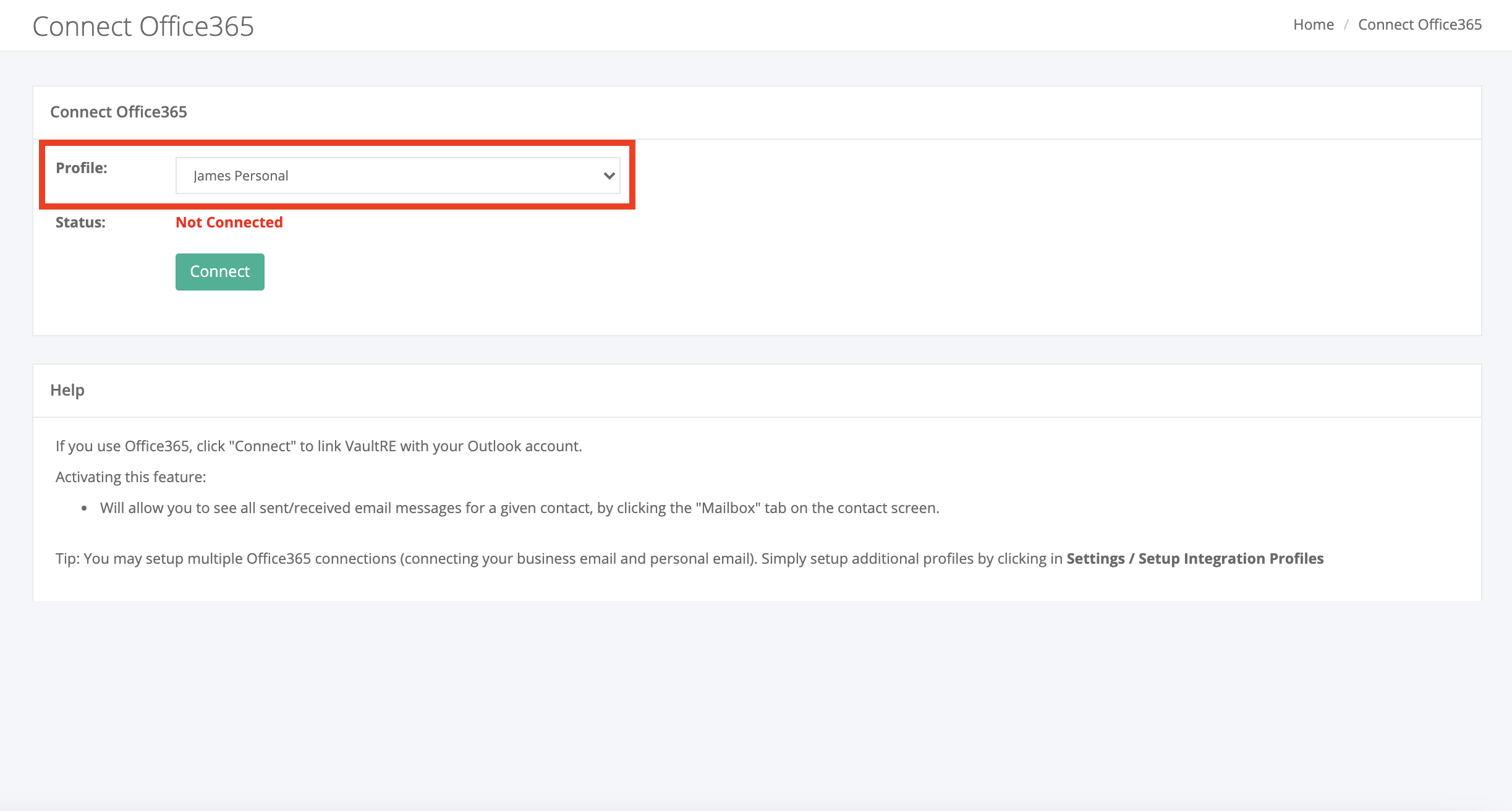Click Settings / Setup Integration Profiles bold text
Screen dimensions: 1512x811
pos(1195,559)
